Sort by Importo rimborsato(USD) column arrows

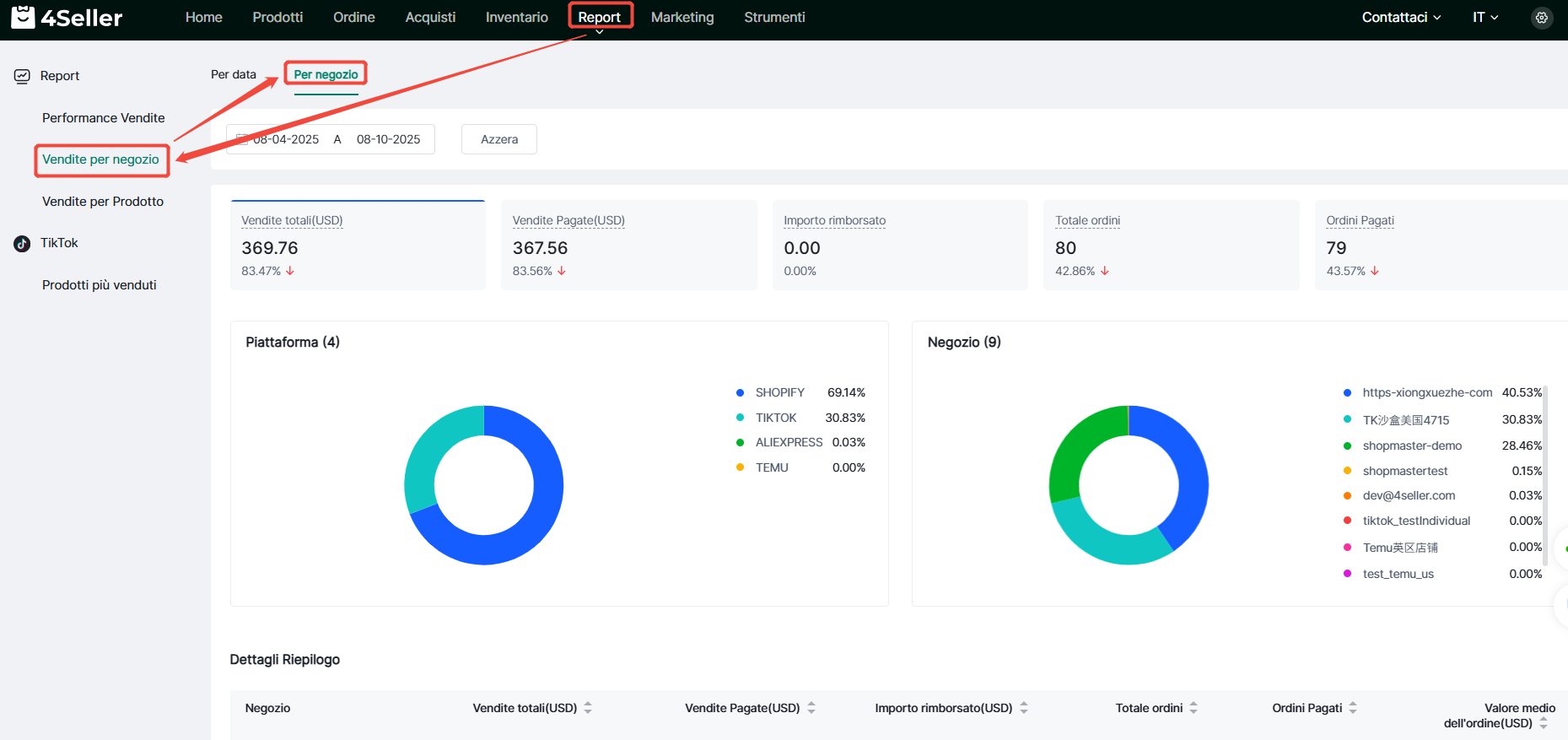pos(1023,708)
